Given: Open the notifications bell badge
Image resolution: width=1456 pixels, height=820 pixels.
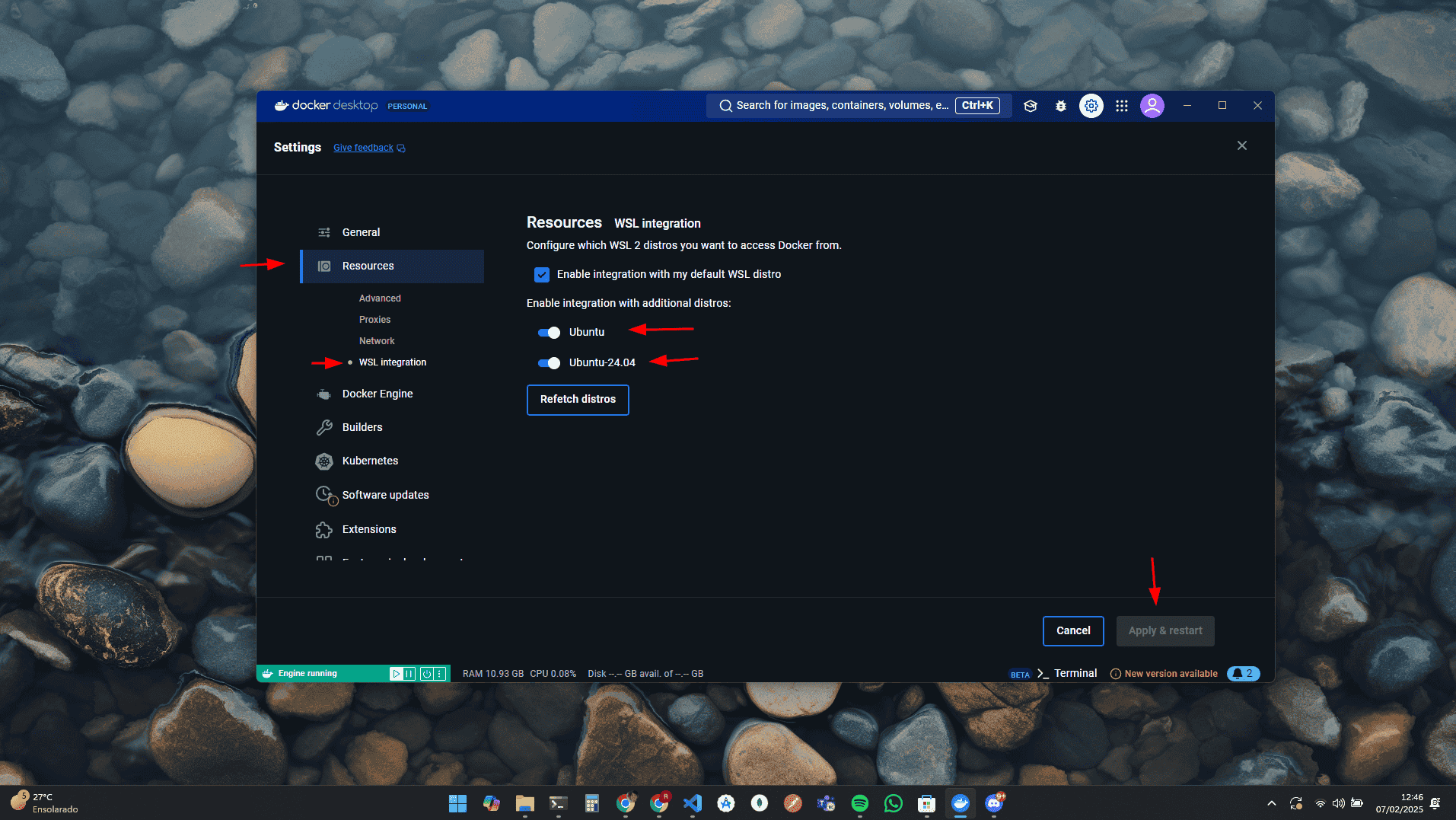Looking at the screenshot, I should coord(1243,674).
